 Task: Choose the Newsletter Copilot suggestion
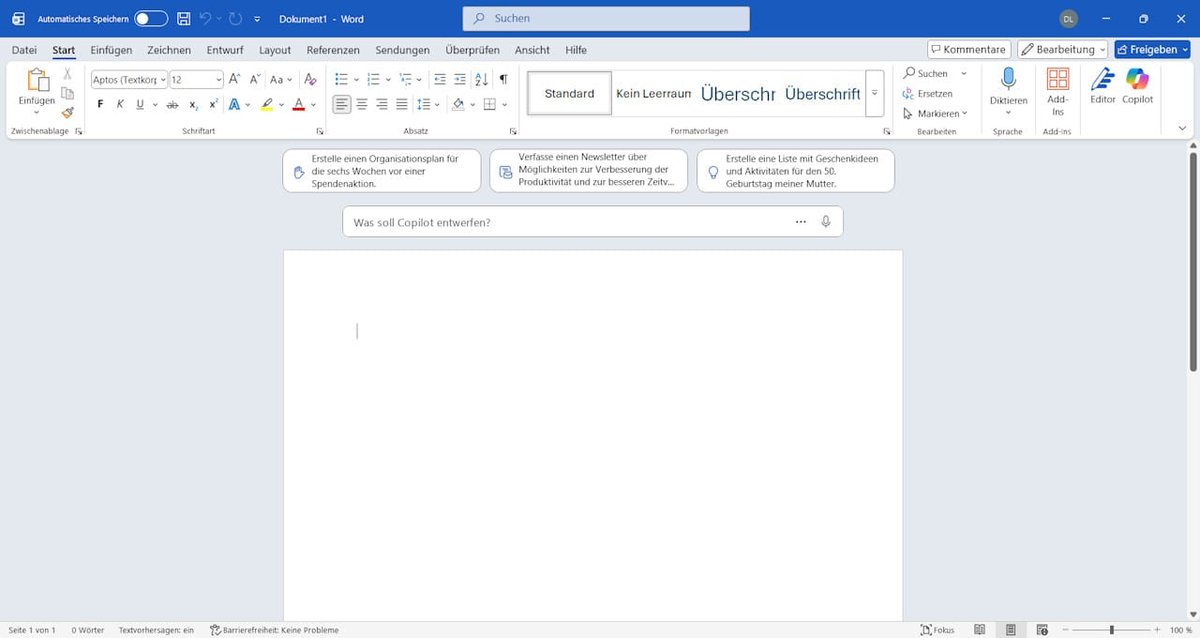(x=588, y=171)
